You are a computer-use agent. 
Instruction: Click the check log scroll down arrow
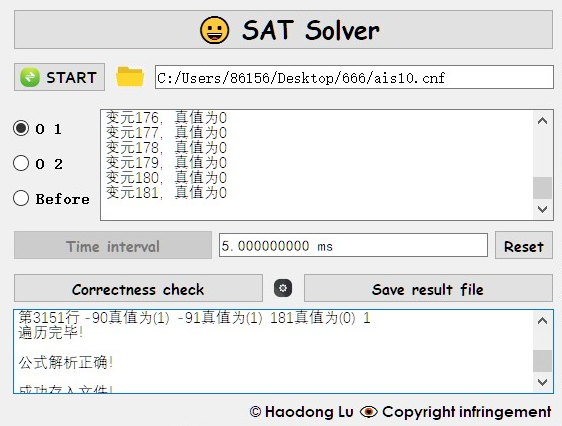tap(542, 382)
